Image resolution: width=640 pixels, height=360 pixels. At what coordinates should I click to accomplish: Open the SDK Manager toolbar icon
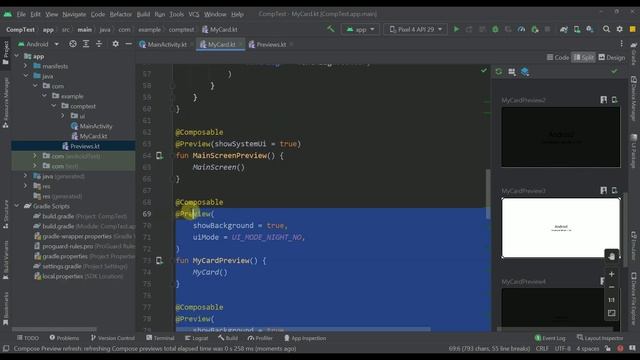[x=590, y=29]
